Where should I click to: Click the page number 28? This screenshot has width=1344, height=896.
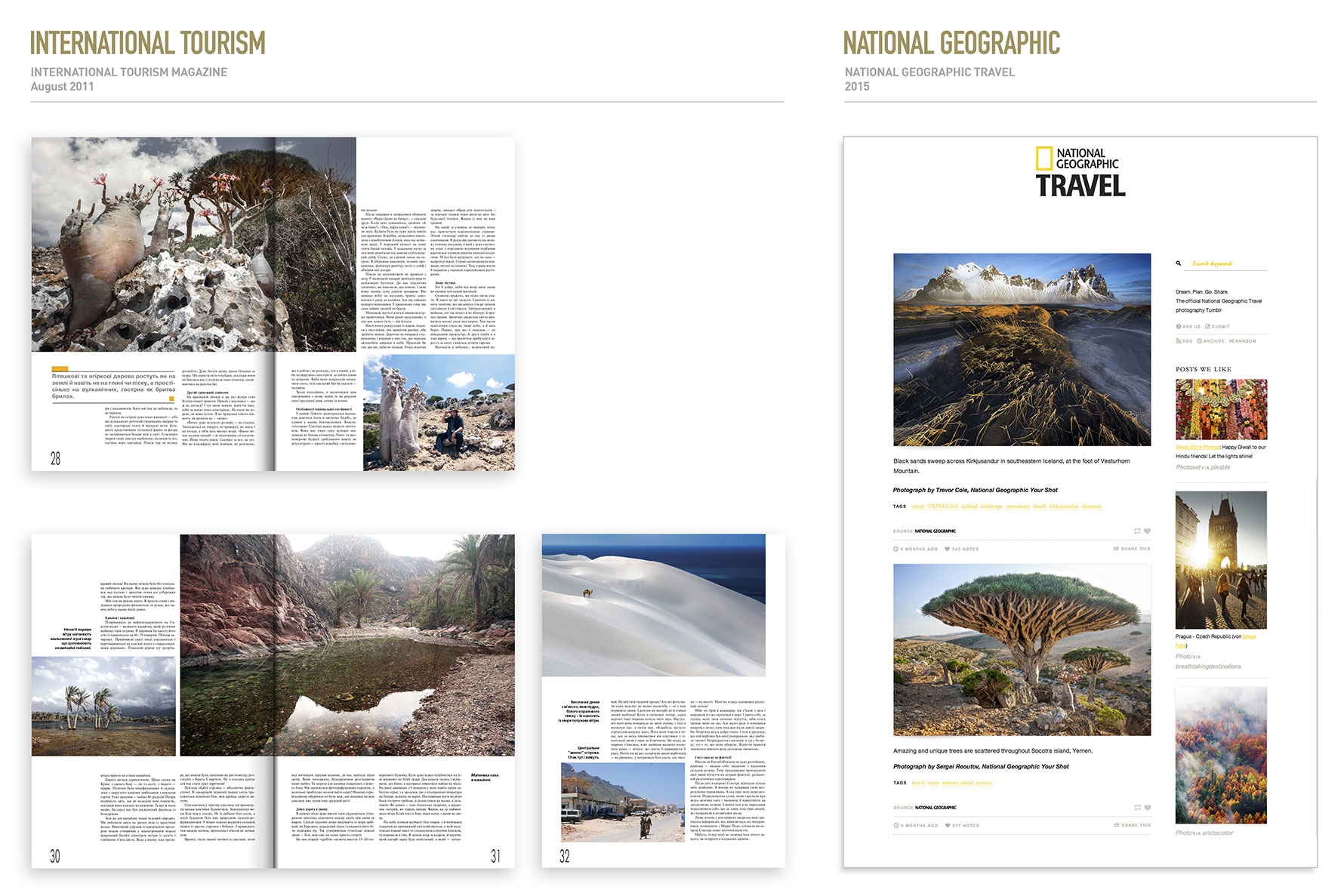pos(55,458)
